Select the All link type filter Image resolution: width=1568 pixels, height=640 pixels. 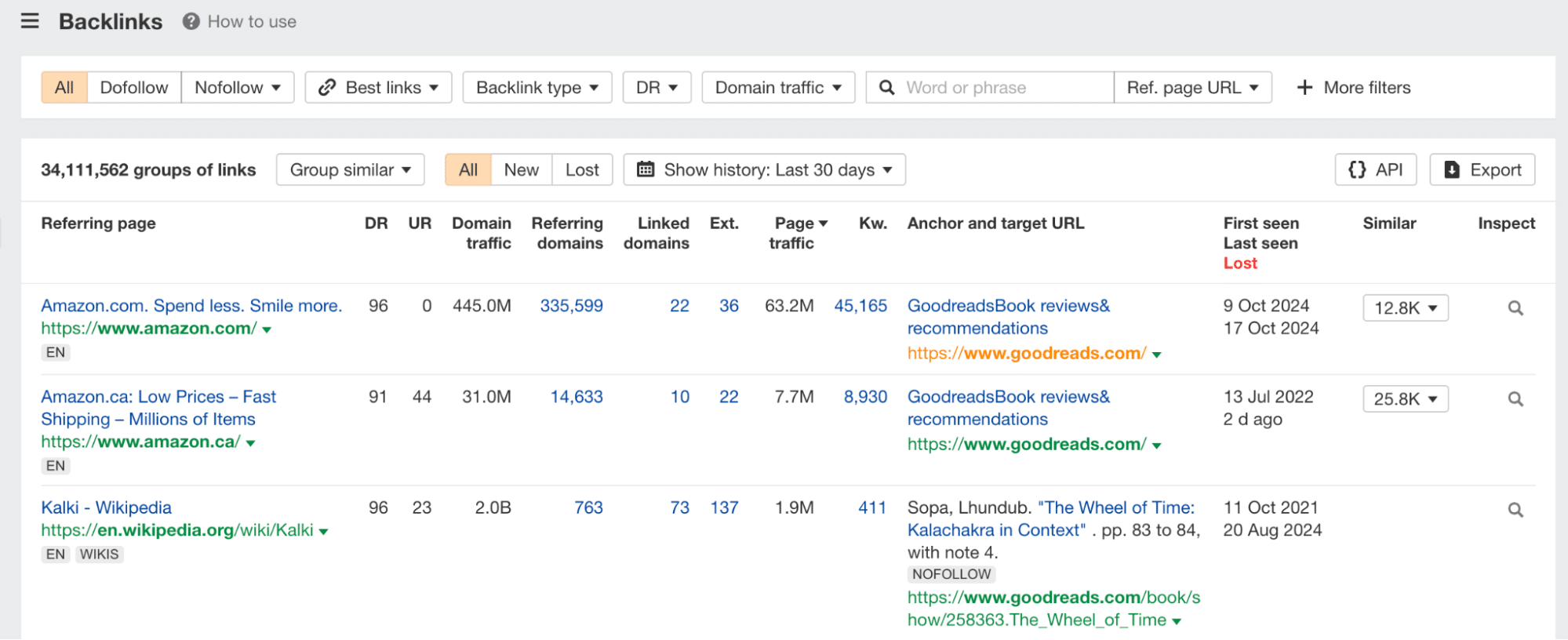click(64, 88)
